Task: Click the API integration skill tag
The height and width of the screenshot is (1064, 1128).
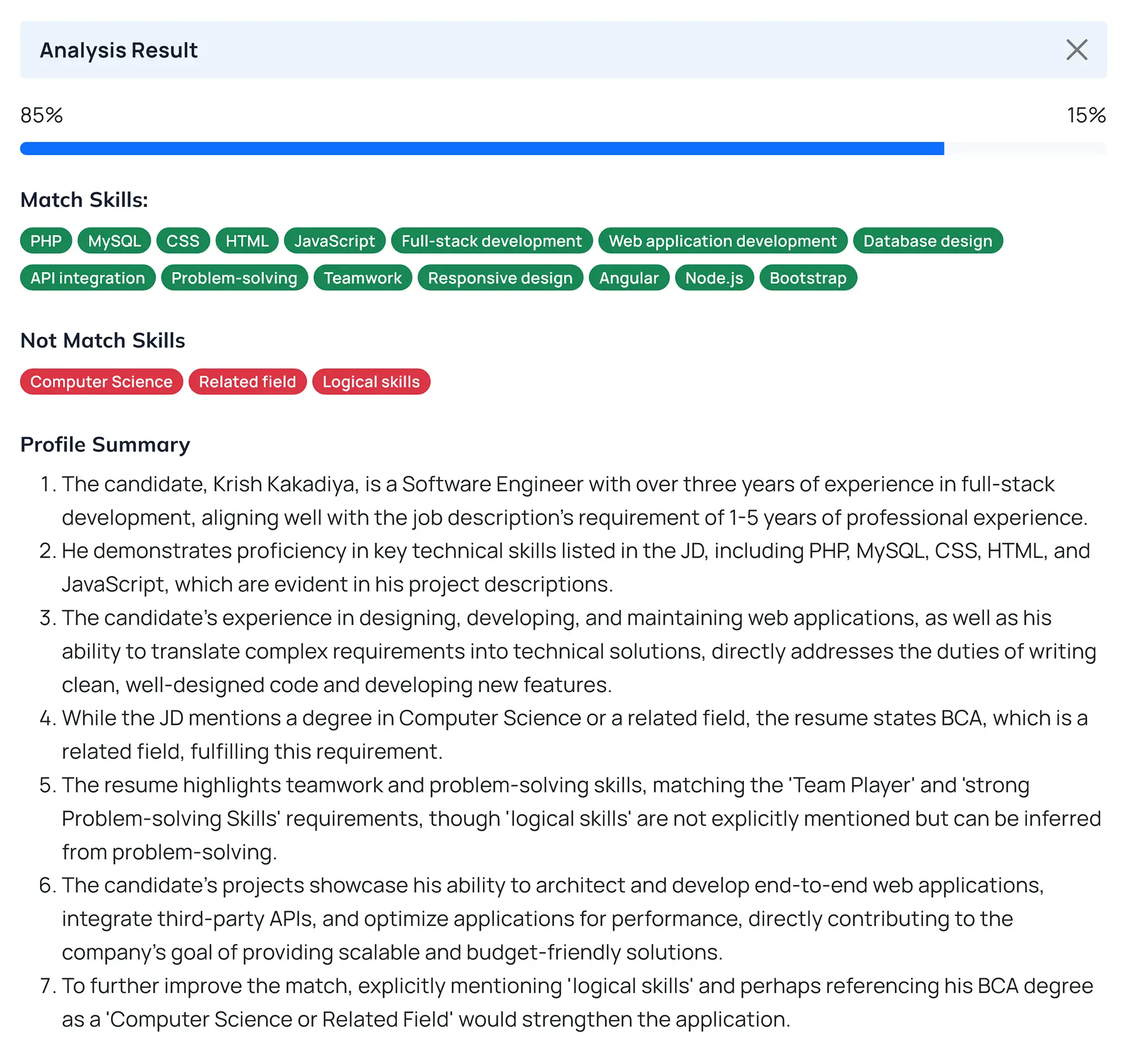Action: click(88, 278)
